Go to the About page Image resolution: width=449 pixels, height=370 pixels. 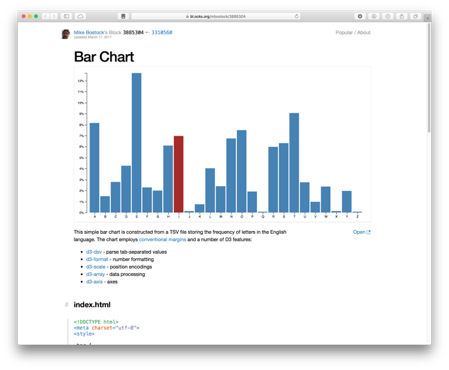[364, 32]
